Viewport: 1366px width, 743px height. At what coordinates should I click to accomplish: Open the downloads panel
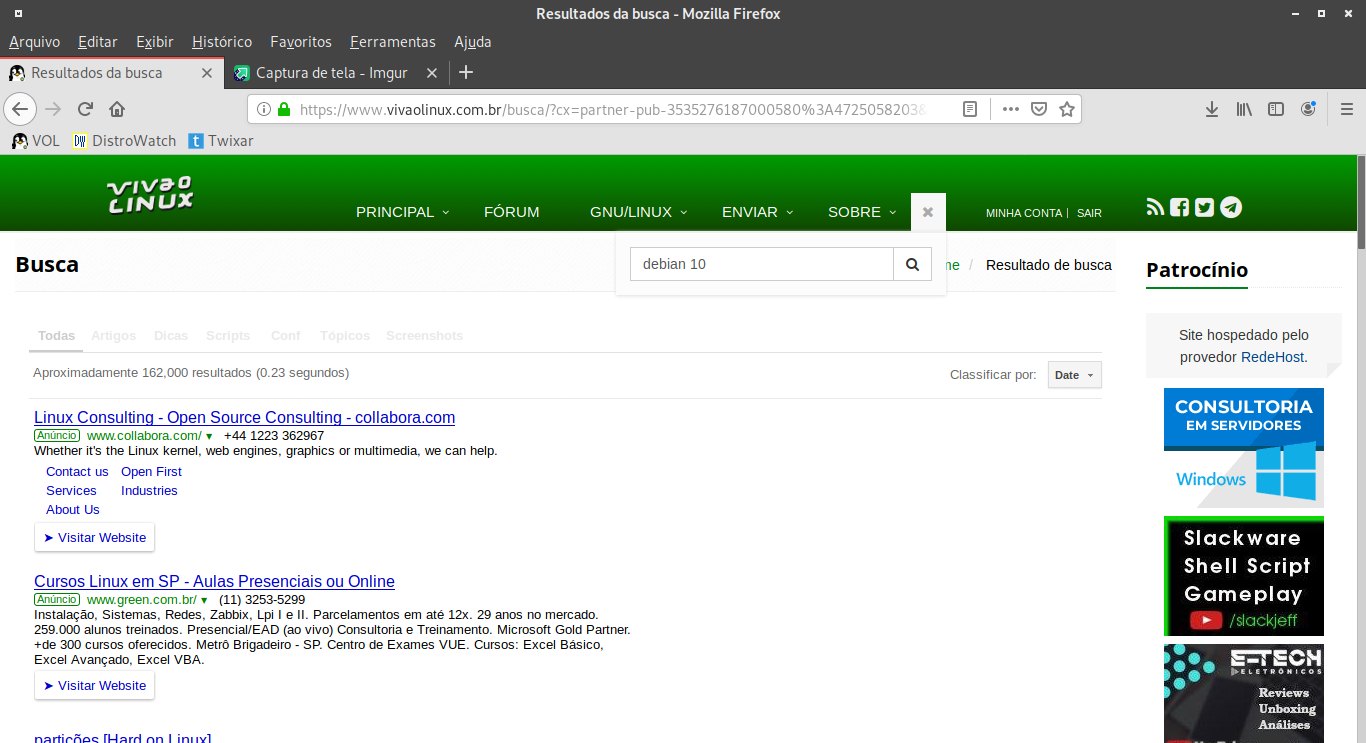tap(1212, 109)
